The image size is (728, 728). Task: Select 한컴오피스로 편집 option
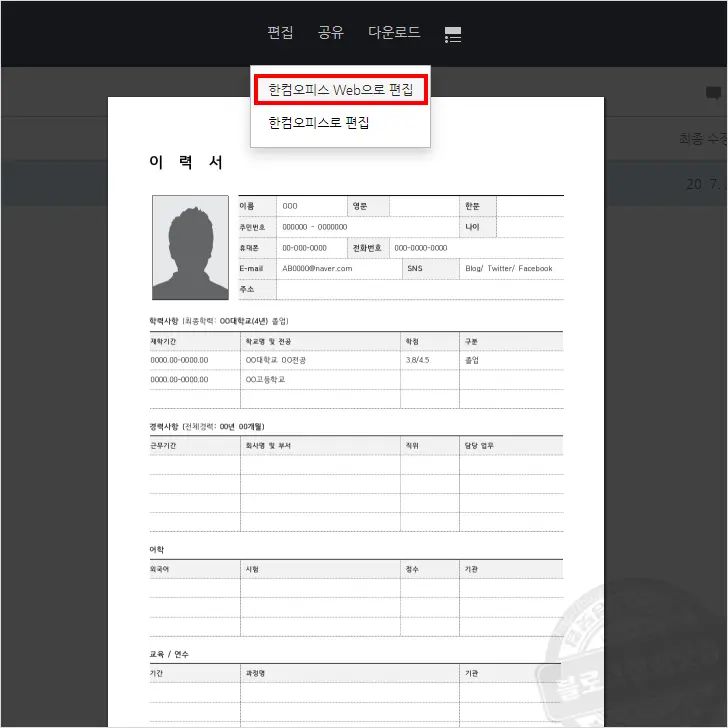point(318,123)
